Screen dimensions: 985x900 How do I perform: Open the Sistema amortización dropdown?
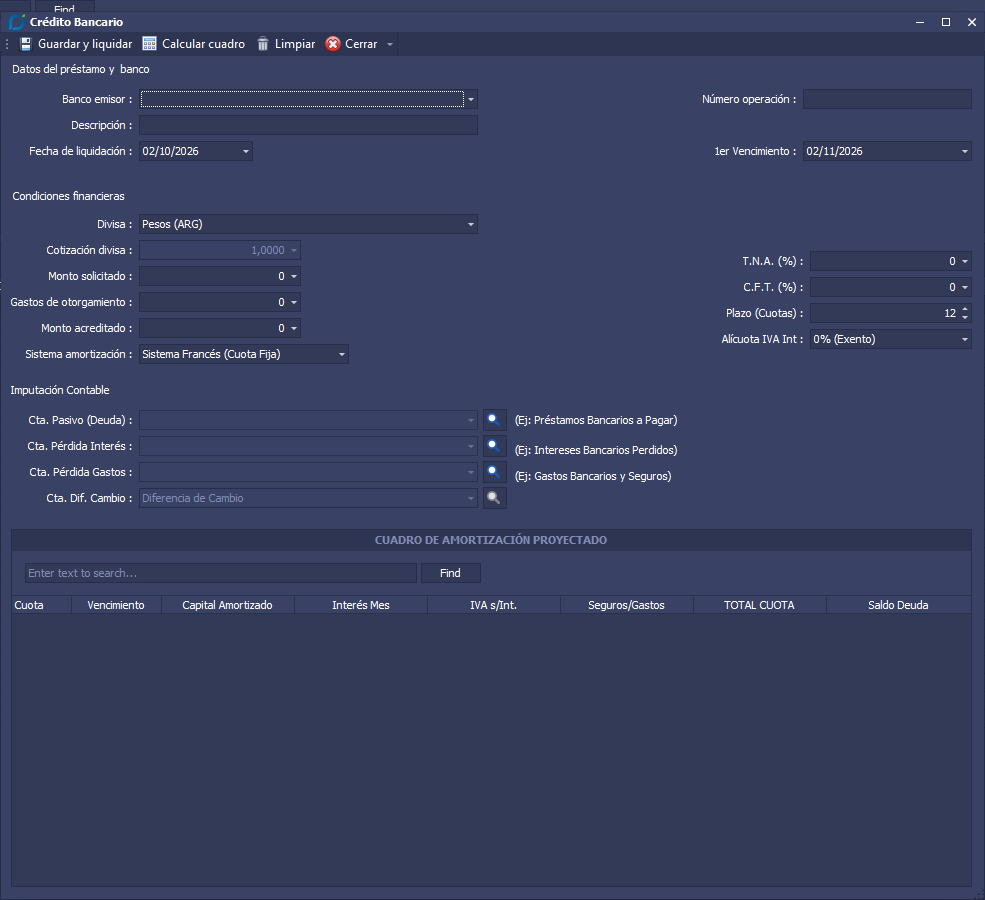point(342,354)
